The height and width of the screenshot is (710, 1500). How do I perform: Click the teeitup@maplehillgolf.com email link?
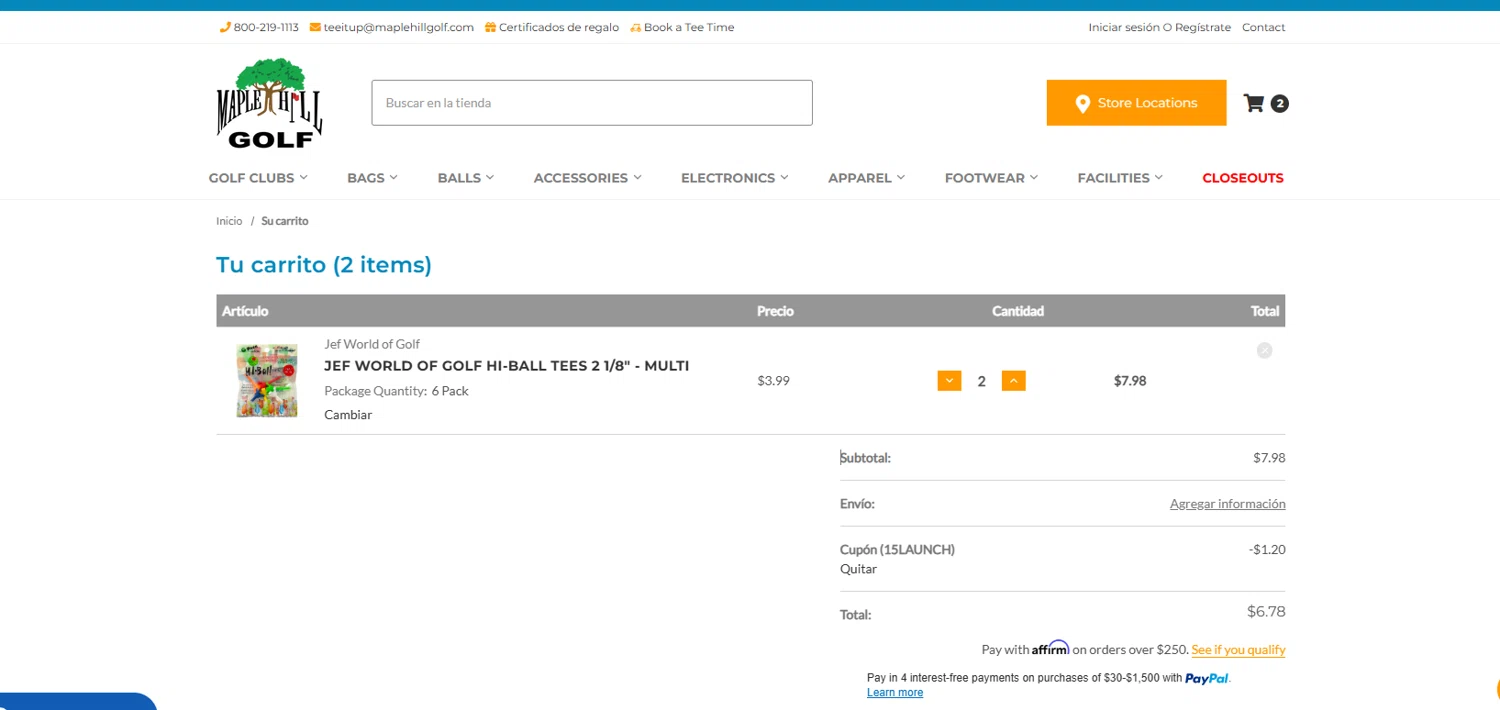point(398,27)
